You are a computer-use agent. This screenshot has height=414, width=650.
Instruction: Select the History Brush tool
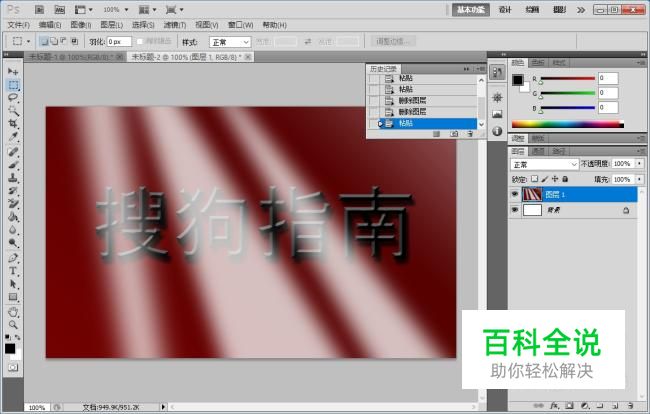13,191
